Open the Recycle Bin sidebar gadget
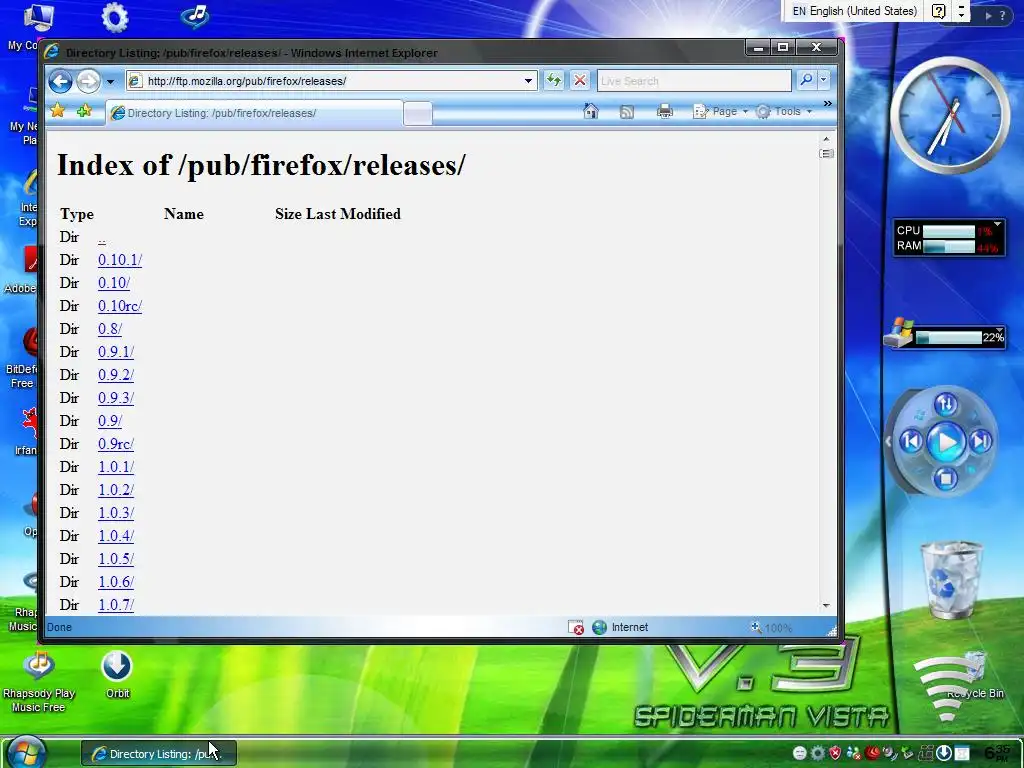This screenshot has height=768, width=1024. coord(951,580)
